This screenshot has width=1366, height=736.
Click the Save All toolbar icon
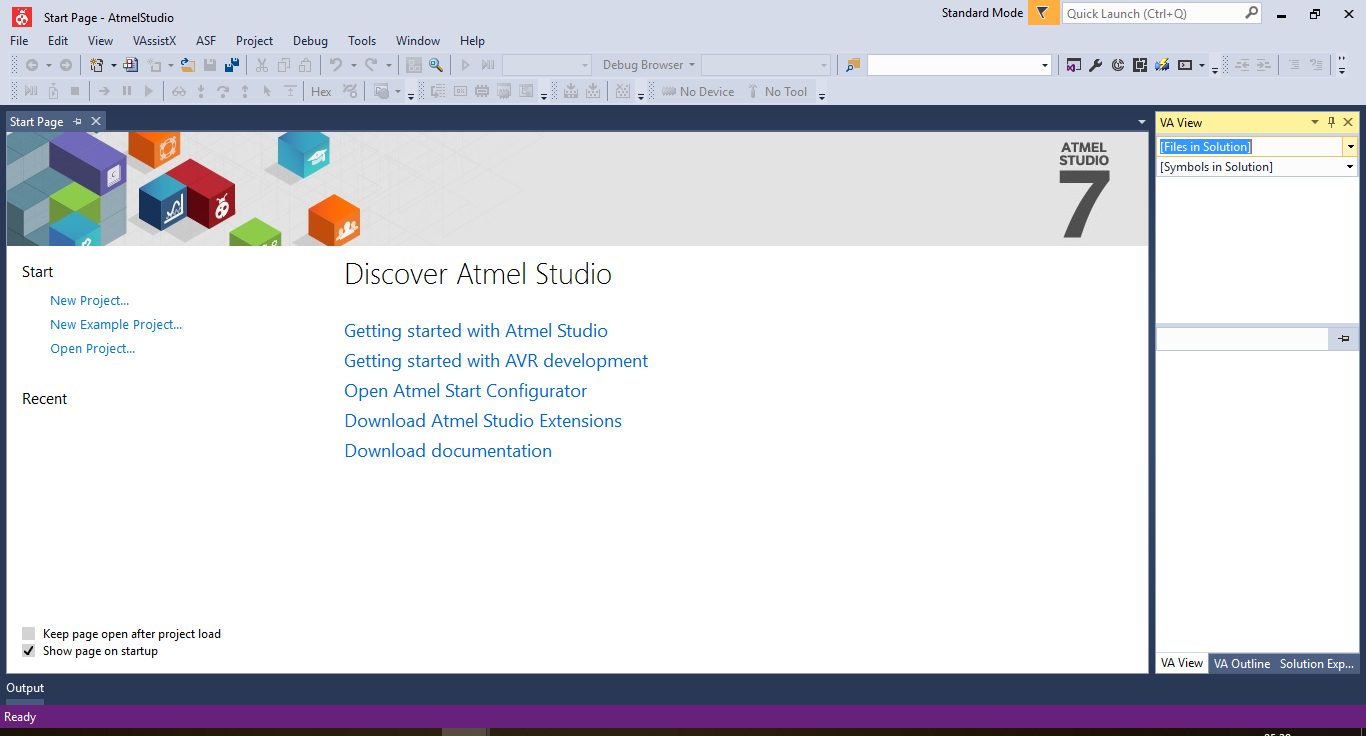click(x=232, y=65)
